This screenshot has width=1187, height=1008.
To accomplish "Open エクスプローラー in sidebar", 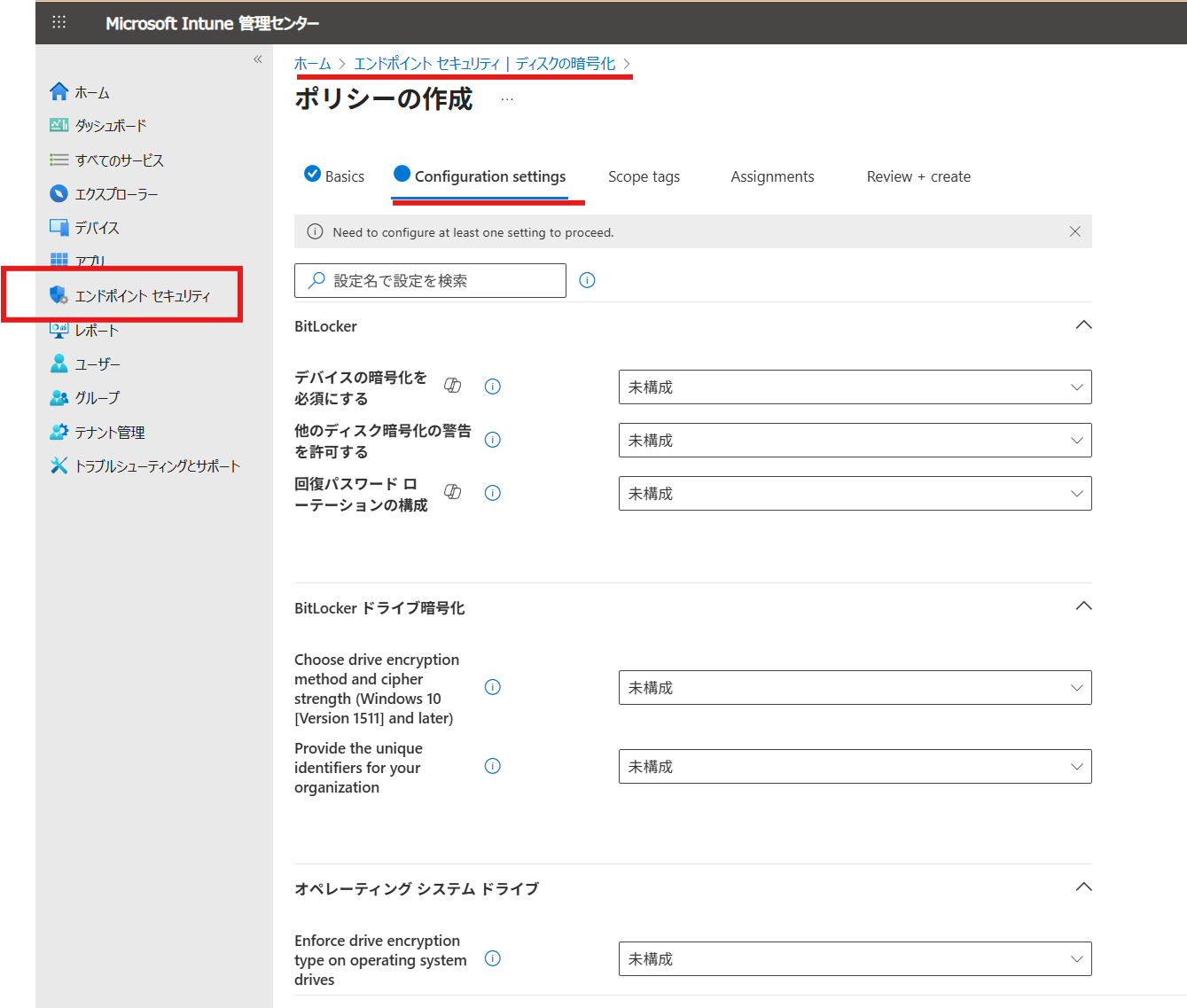I will [117, 194].
